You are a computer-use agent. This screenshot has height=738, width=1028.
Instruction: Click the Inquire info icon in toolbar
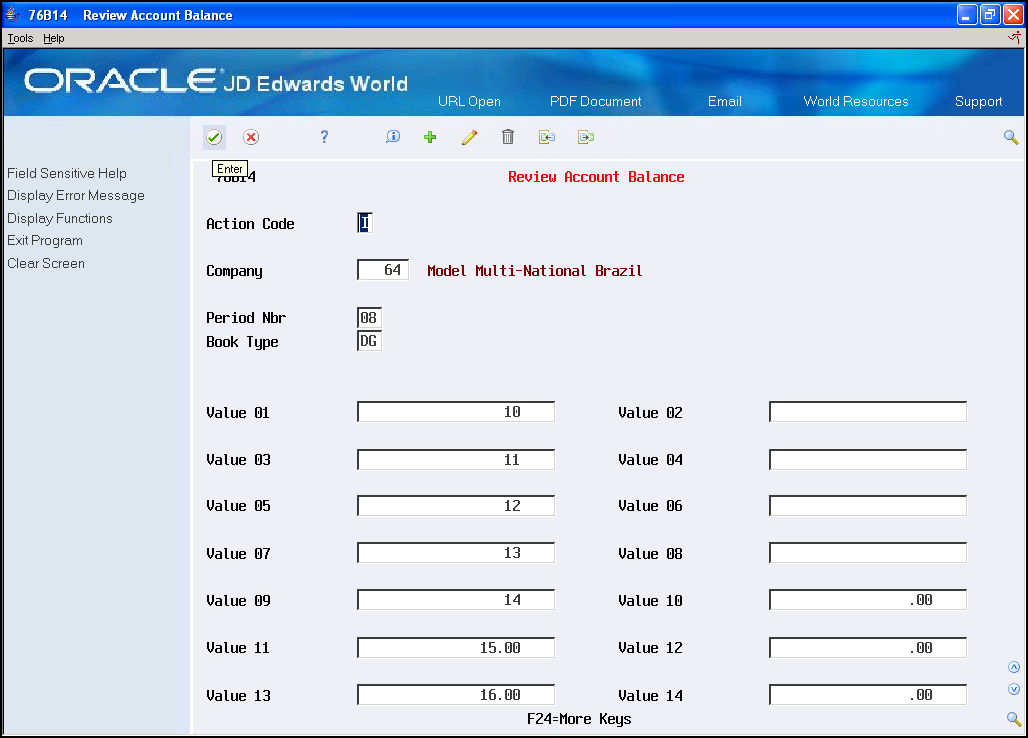point(393,136)
